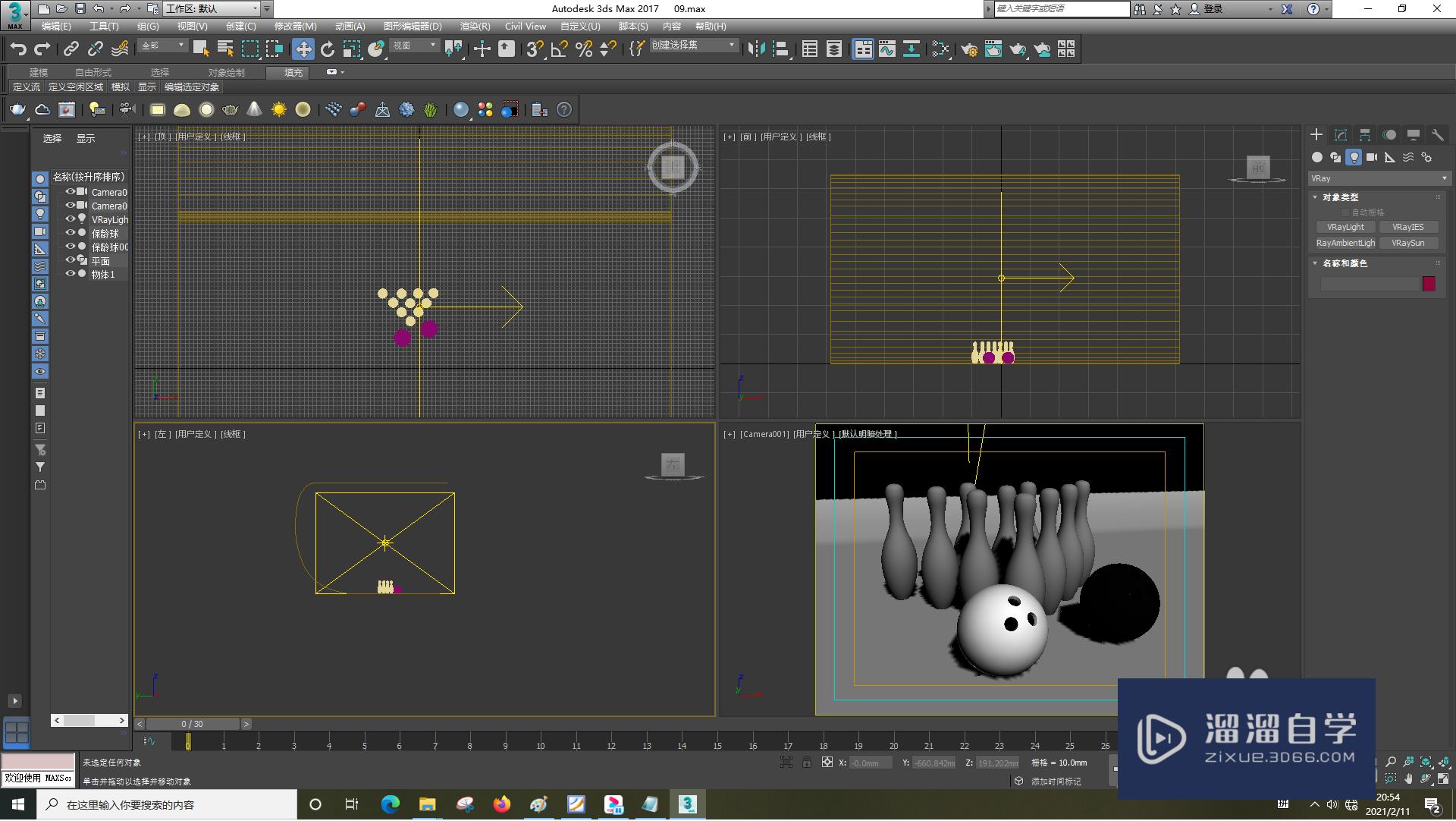The height and width of the screenshot is (821, 1456).
Task: Switch to the 建模 ribbon tab
Action: (x=39, y=72)
